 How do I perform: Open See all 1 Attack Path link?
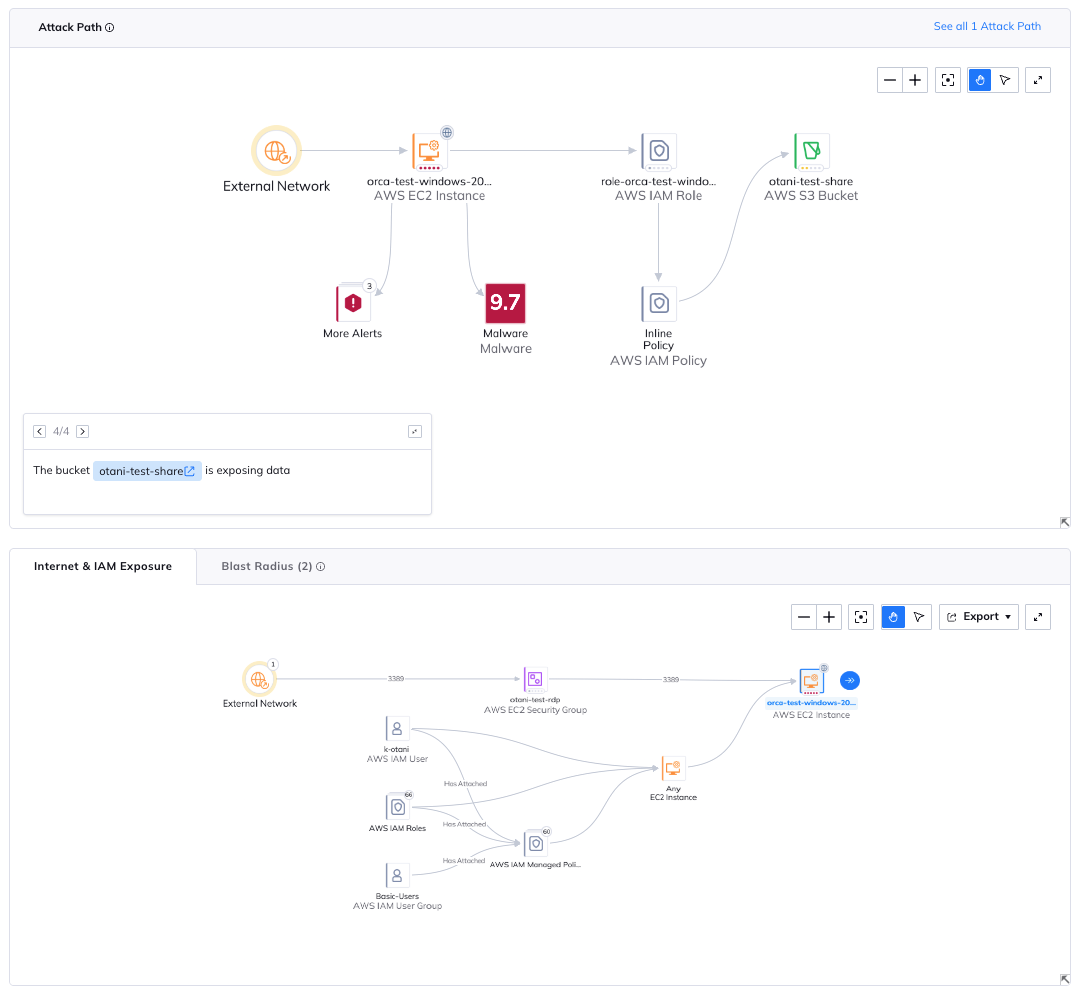point(986,26)
